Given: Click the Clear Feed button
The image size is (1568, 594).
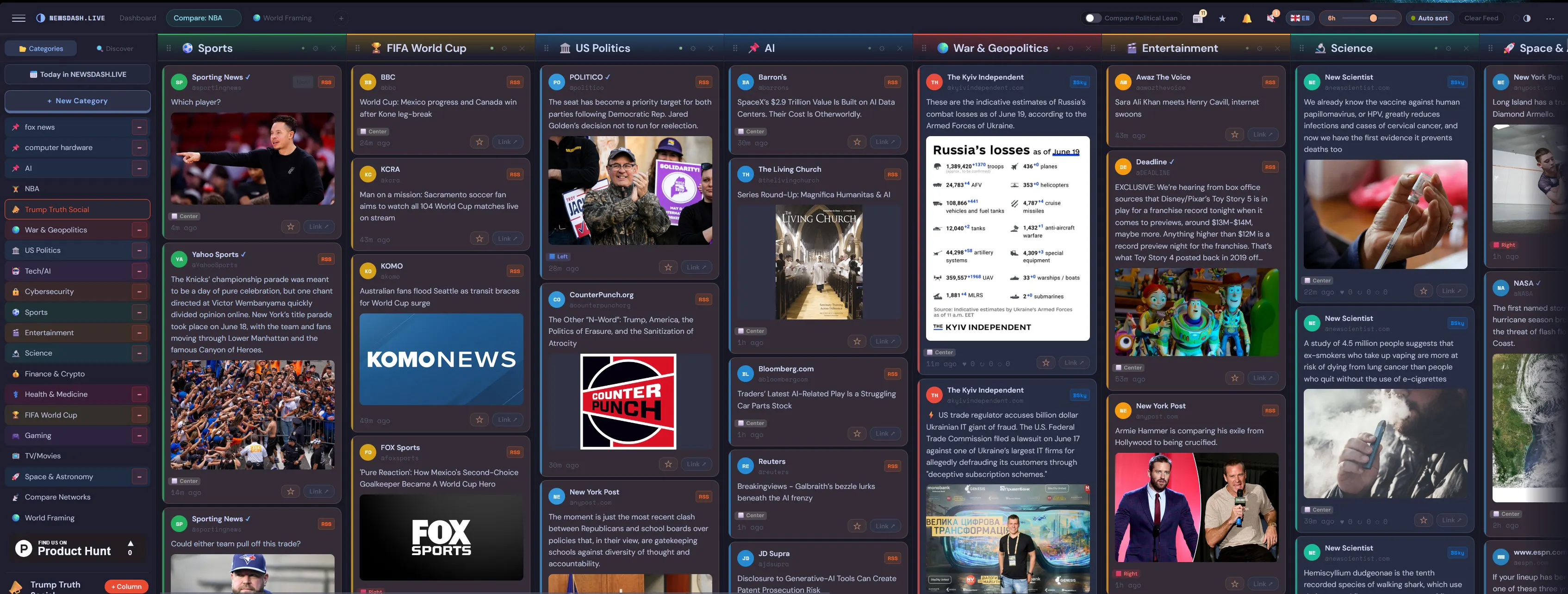Looking at the screenshot, I should [1481, 18].
